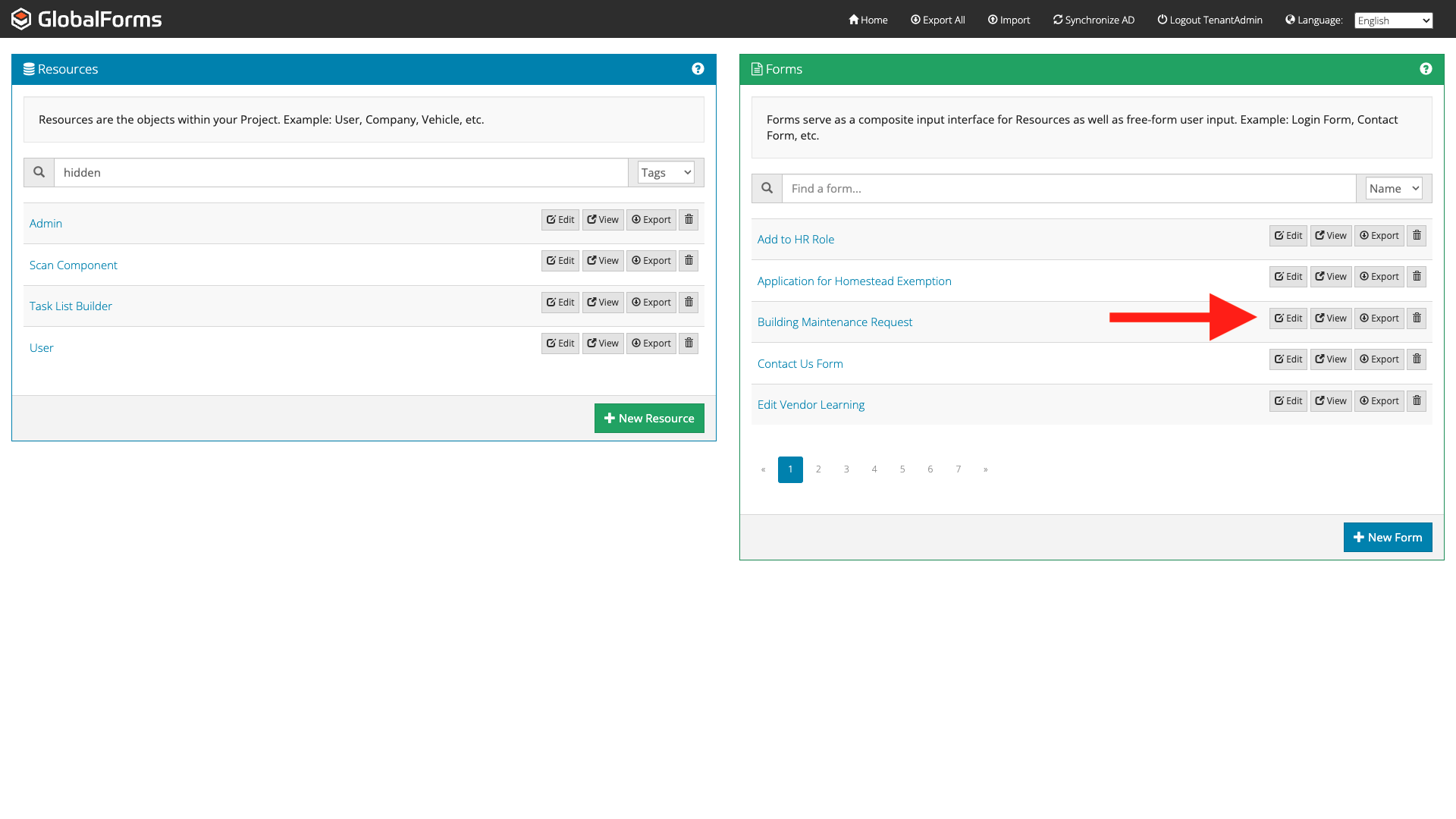1456x819 pixels.
Task: Edit the Building Maintenance Request form
Action: [x=1288, y=318]
